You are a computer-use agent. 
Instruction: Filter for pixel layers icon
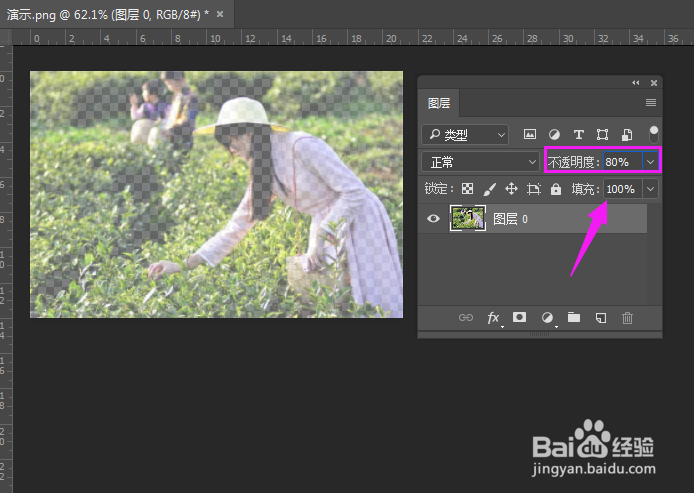(x=530, y=134)
